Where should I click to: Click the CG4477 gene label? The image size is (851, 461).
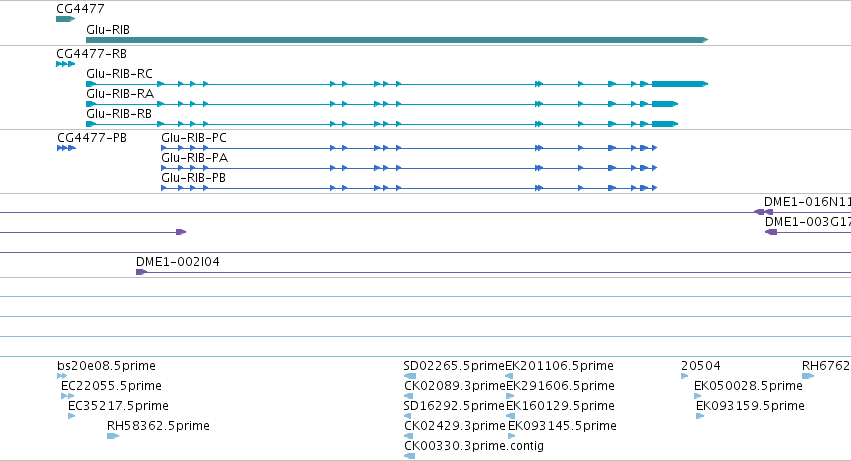[80, 9]
